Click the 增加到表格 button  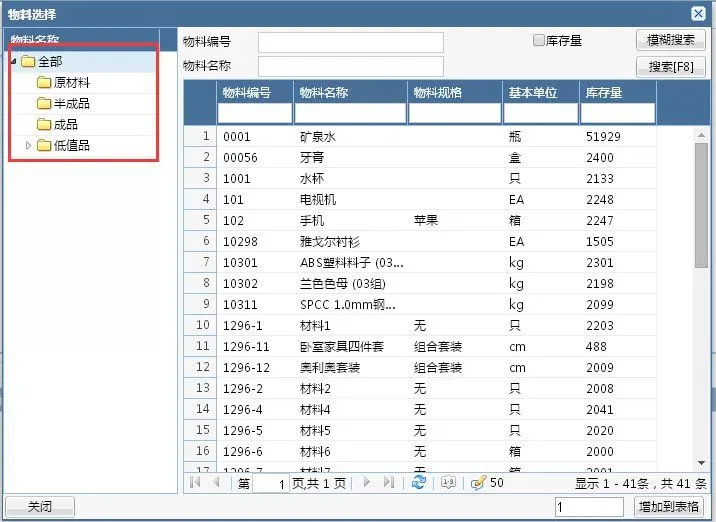[669, 506]
